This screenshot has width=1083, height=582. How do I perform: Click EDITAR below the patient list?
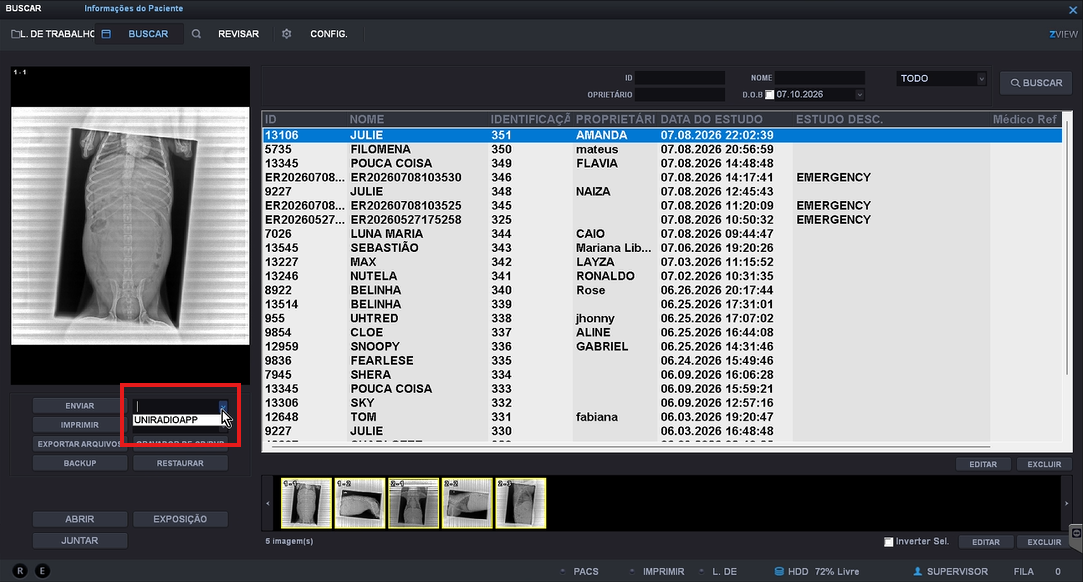tap(983, 465)
